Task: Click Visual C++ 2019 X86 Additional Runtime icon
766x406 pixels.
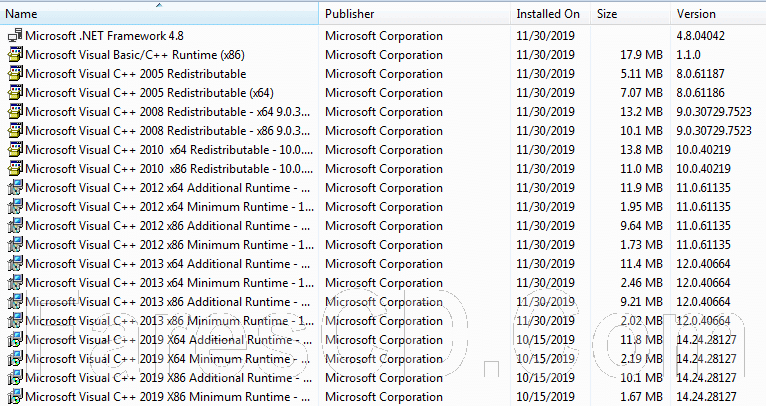Action: (15, 378)
